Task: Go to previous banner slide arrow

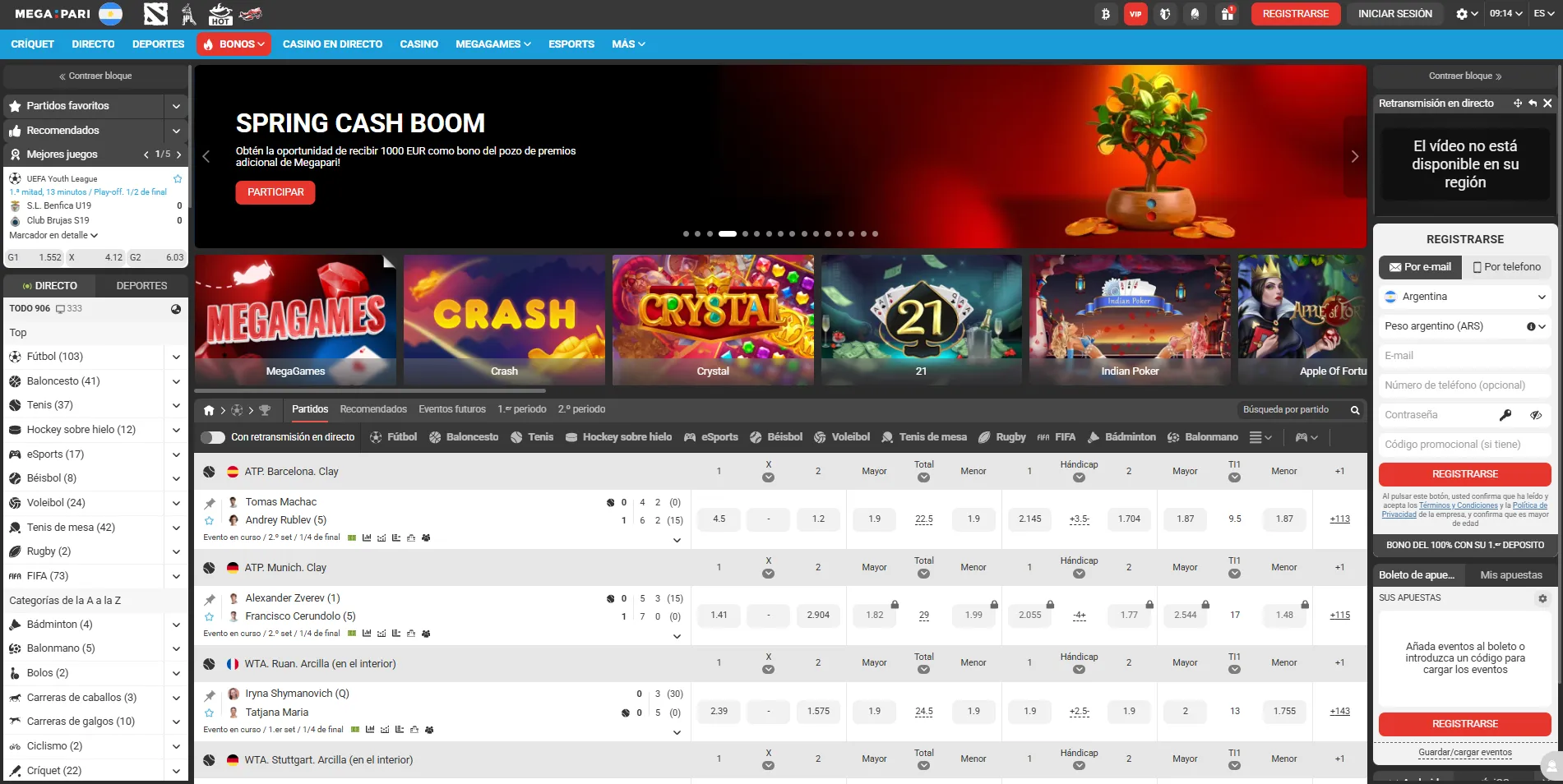Action: [x=206, y=157]
